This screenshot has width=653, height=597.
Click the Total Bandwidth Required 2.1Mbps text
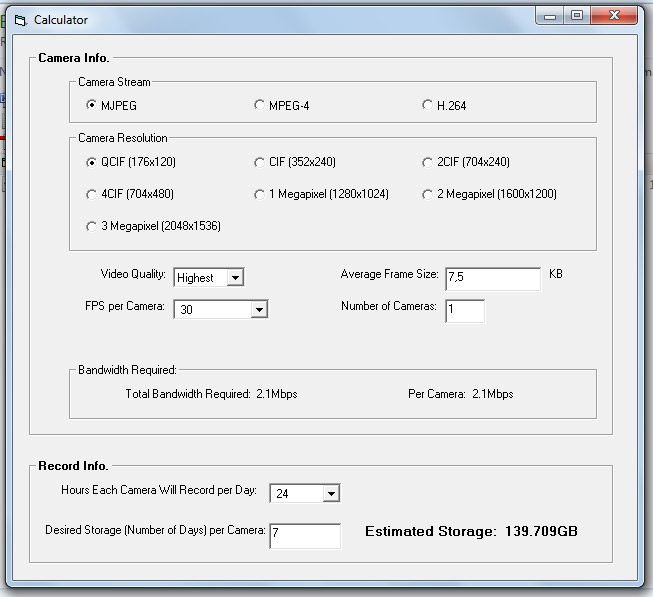tap(212, 394)
